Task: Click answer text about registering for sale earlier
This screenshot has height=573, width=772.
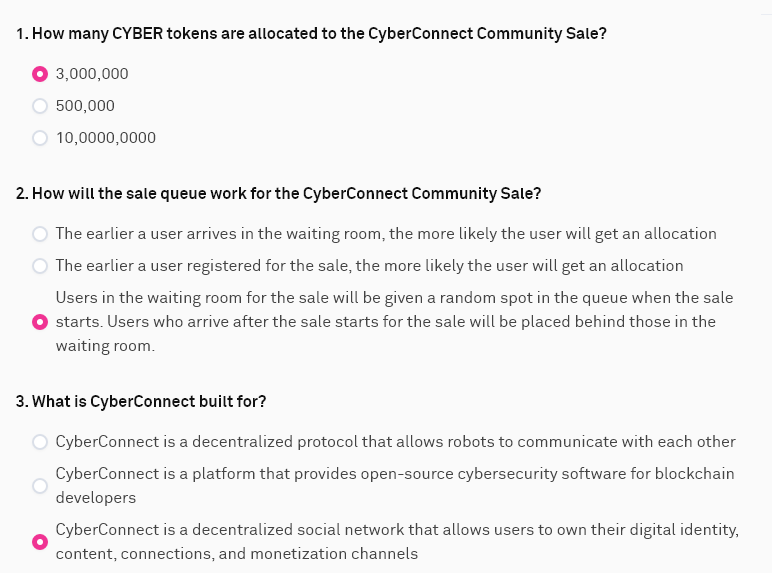Action: [369, 266]
